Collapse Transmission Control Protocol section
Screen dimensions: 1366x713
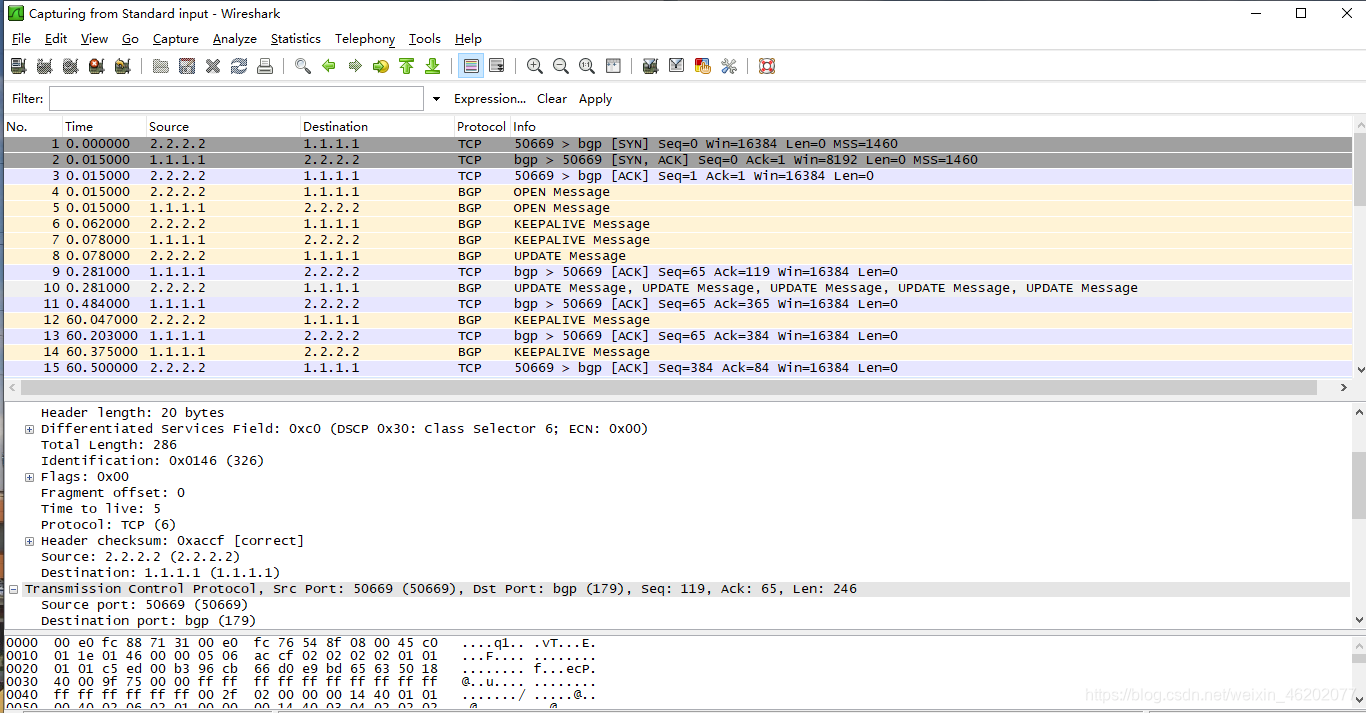click(14, 589)
